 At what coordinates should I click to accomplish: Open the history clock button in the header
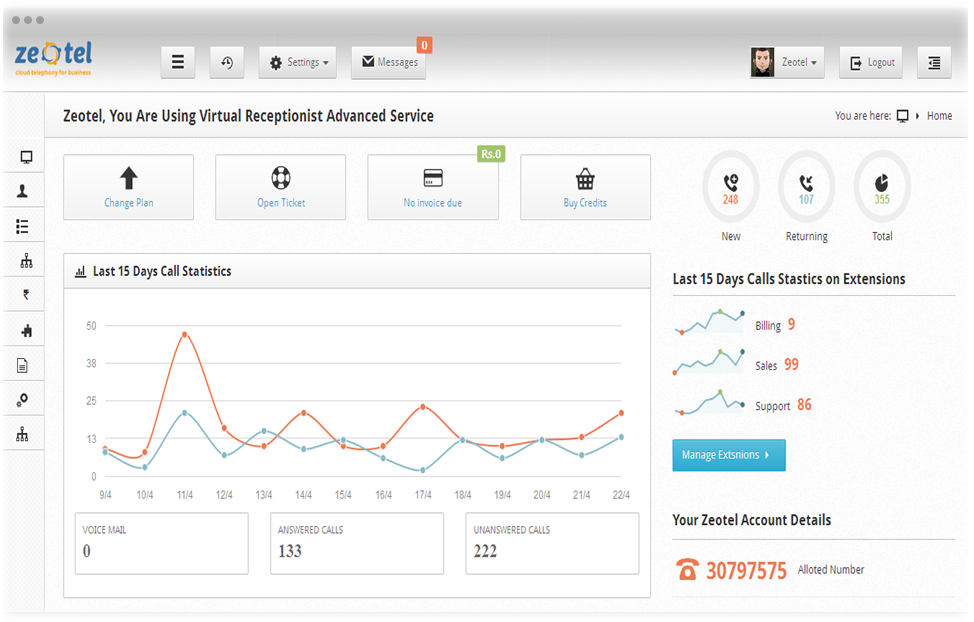(227, 62)
